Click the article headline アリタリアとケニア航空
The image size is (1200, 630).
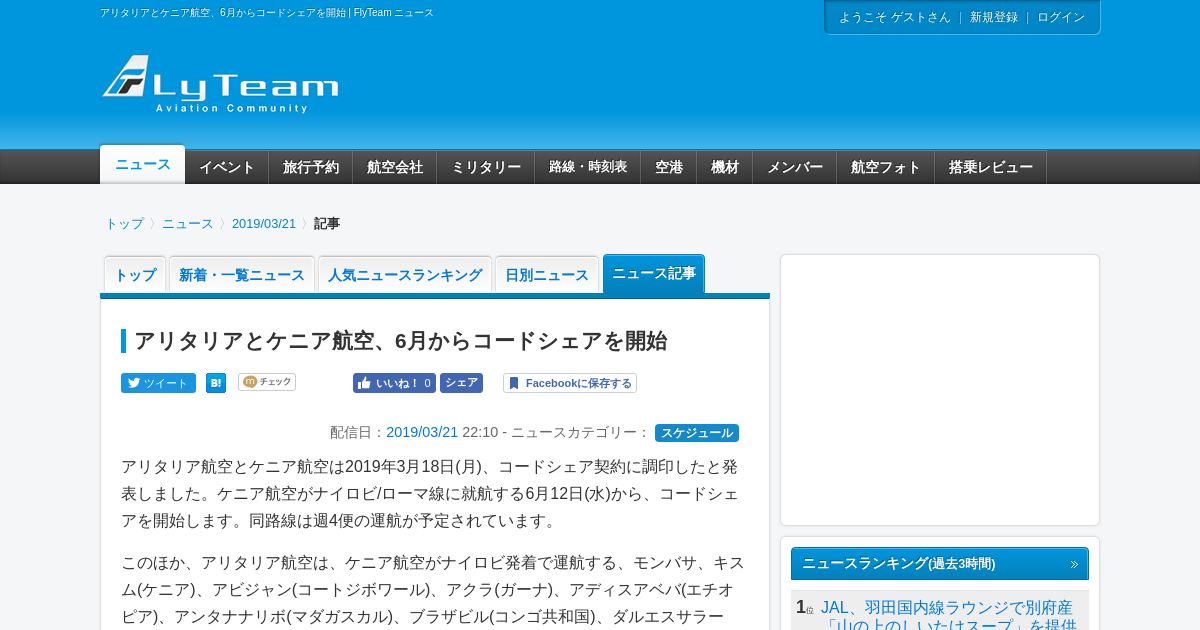tap(400, 341)
